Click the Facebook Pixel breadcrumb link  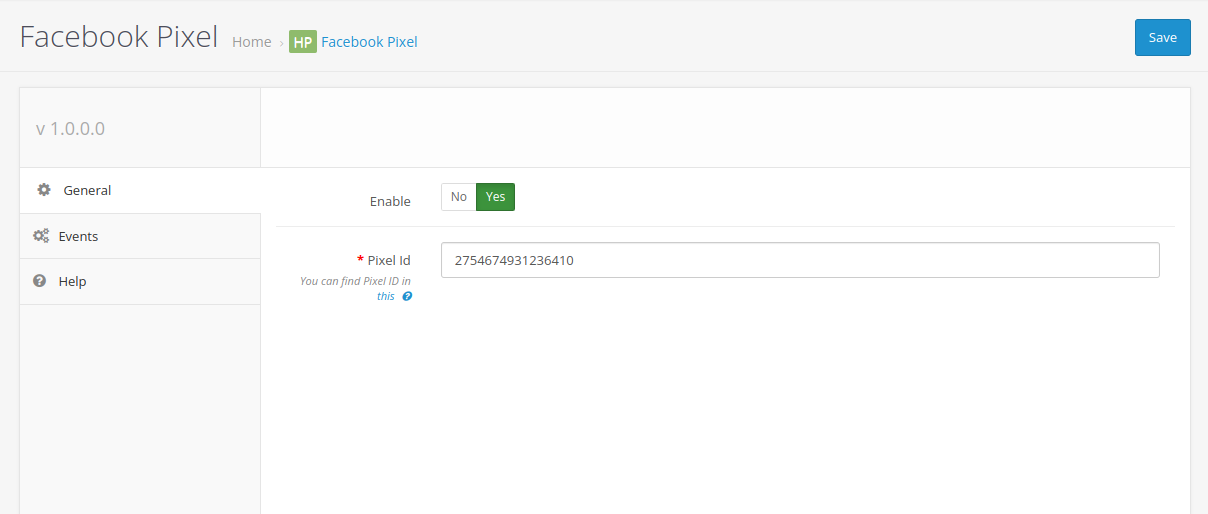(x=369, y=42)
